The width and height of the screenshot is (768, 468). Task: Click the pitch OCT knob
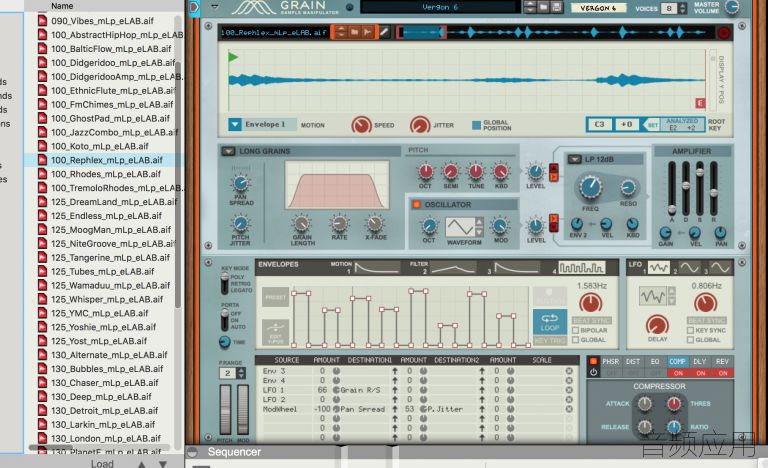[425, 172]
